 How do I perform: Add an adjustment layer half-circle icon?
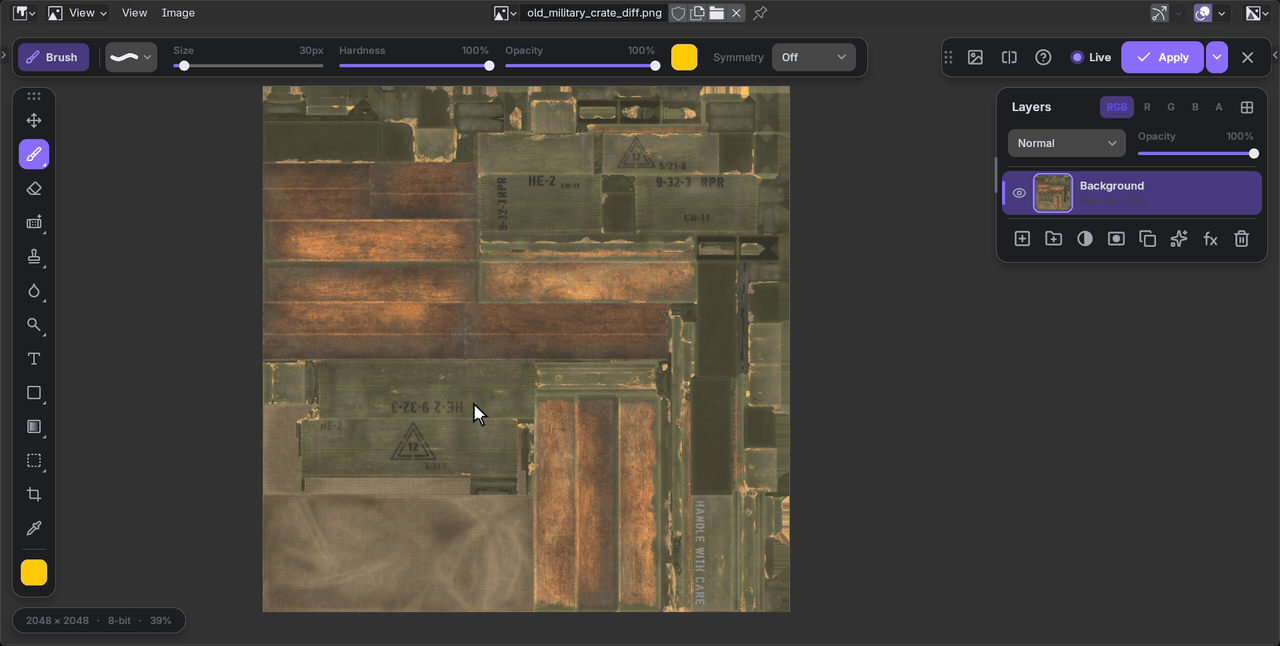(1085, 239)
